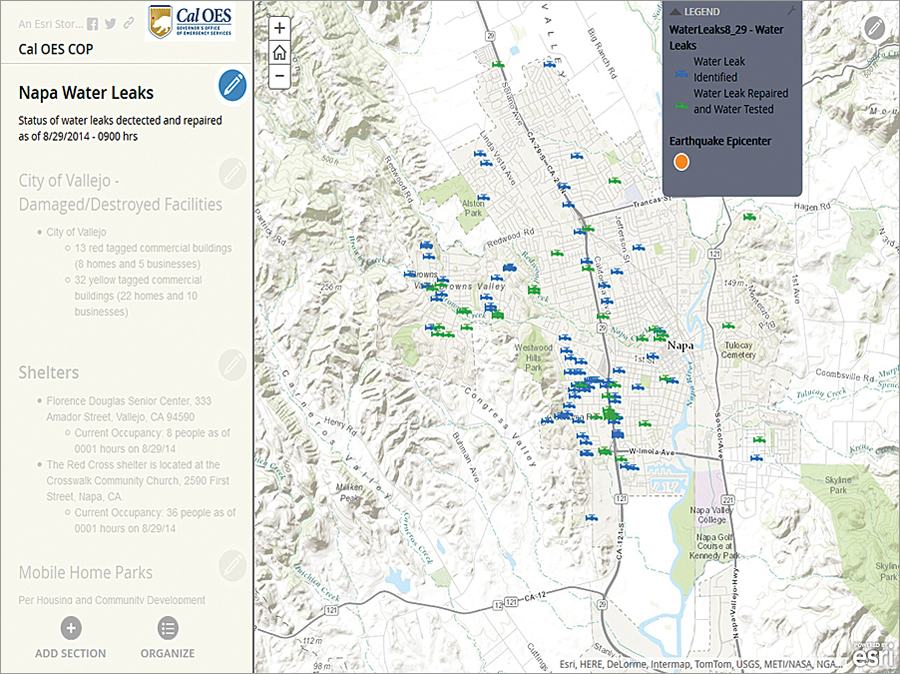Zoom out on the map
Image resolution: width=900 pixels, height=674 pixels.
(x=280, y=76)
